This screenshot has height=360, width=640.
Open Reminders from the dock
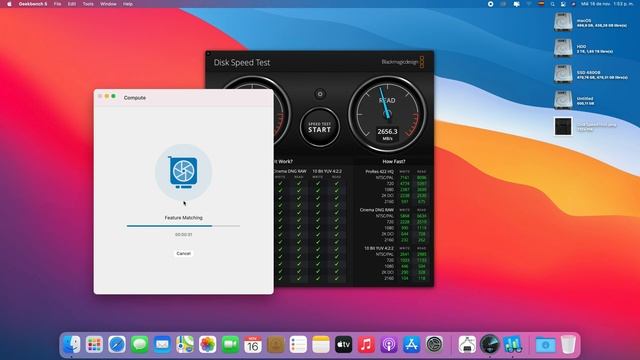(x=298, y=345)
